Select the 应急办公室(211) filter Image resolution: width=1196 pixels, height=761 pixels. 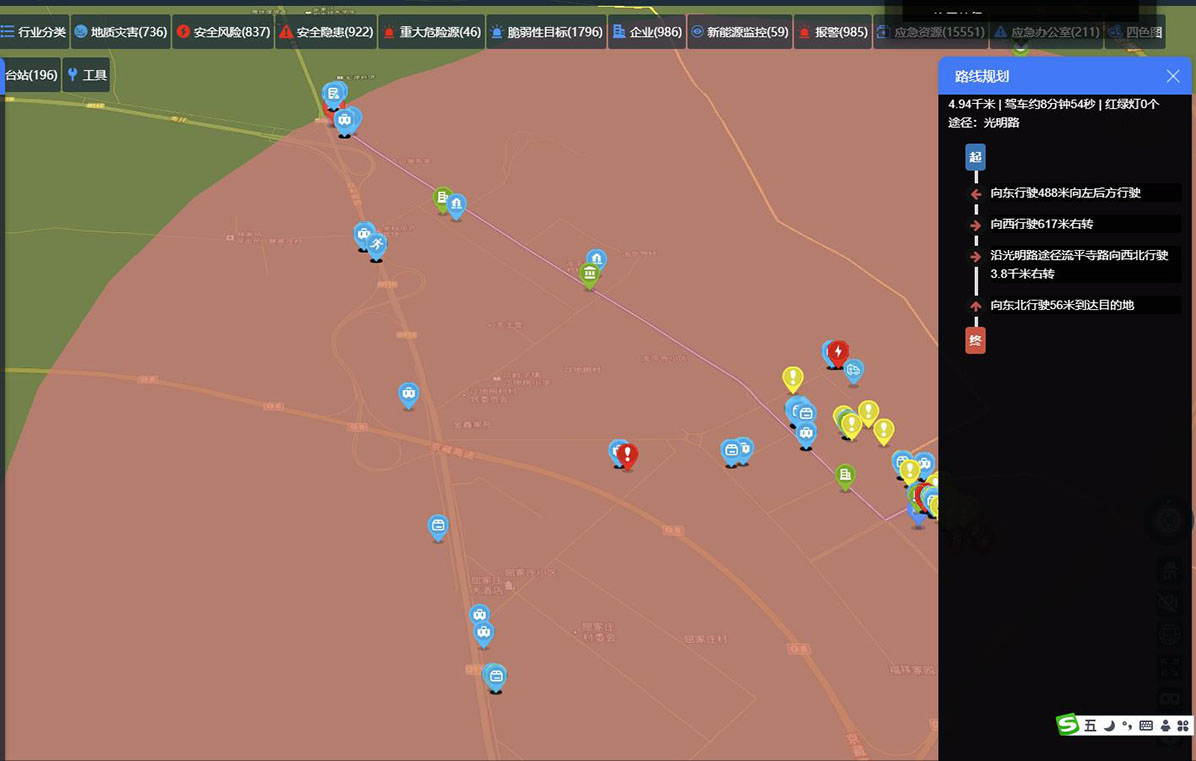pyautogui.click(x=1046, y=32)
